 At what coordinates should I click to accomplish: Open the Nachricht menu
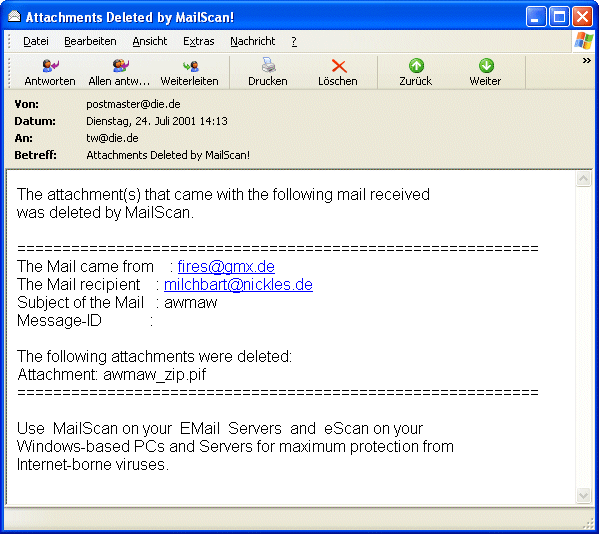(253, 41)
